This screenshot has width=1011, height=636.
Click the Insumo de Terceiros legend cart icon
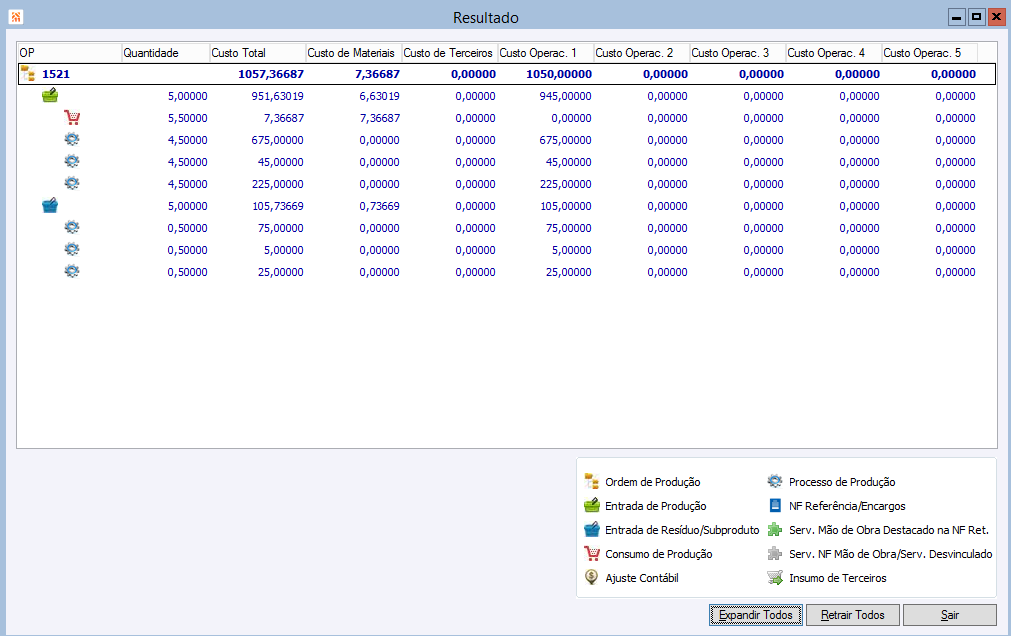pyautogui.click(x=775, y=577)
